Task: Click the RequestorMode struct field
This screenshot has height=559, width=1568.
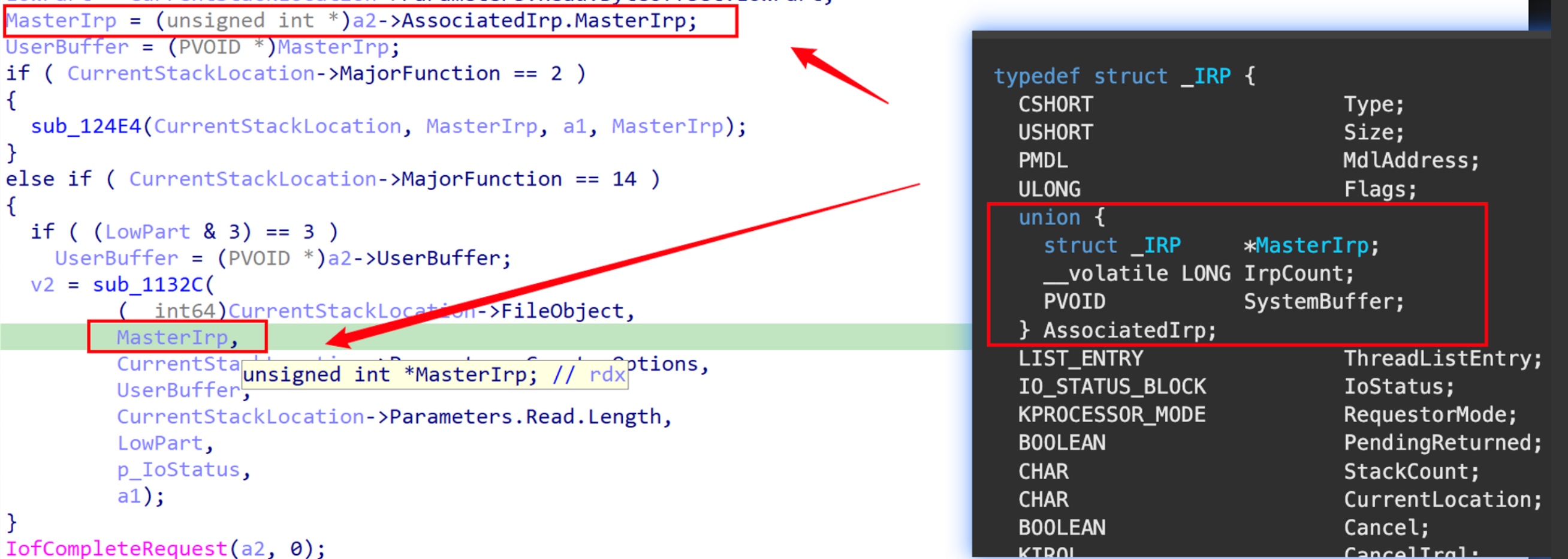Action: tap(1429, 414)
